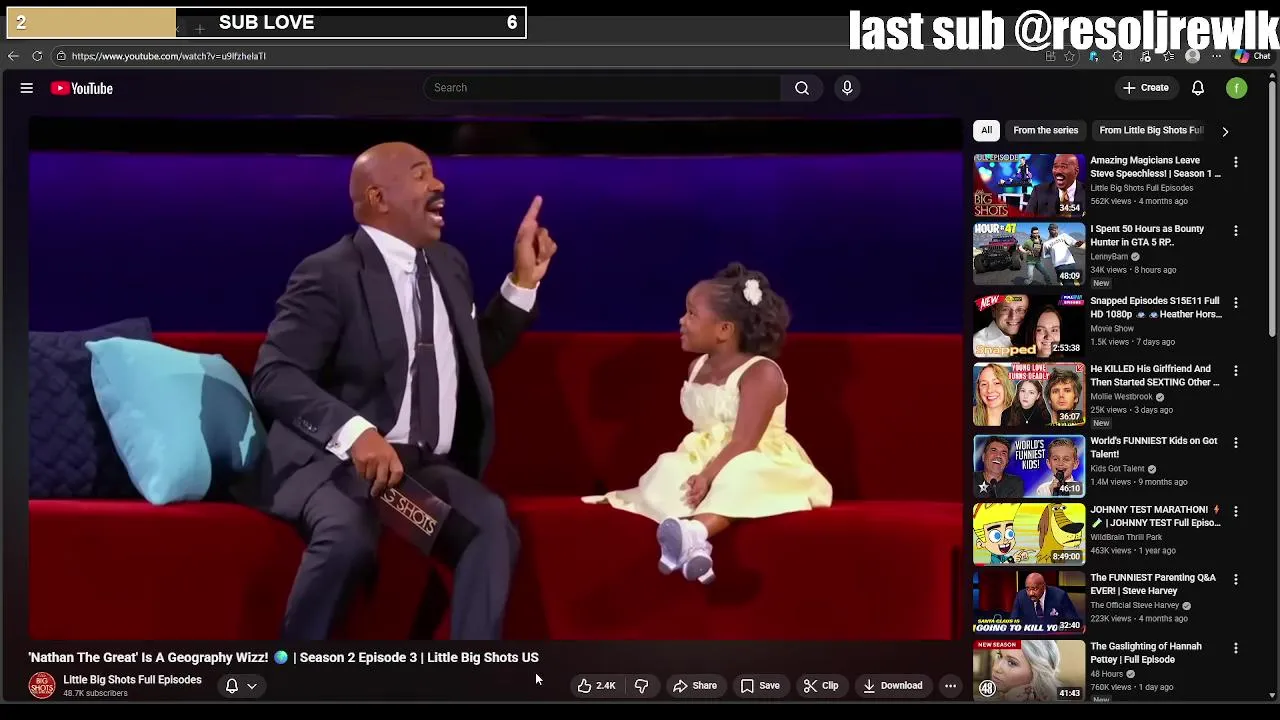Image resolution: width=1280 pixels, height=720 pixels.
Task: Open the World's FUNNIEST Kids thumbnail
Action: [1029, 465]
